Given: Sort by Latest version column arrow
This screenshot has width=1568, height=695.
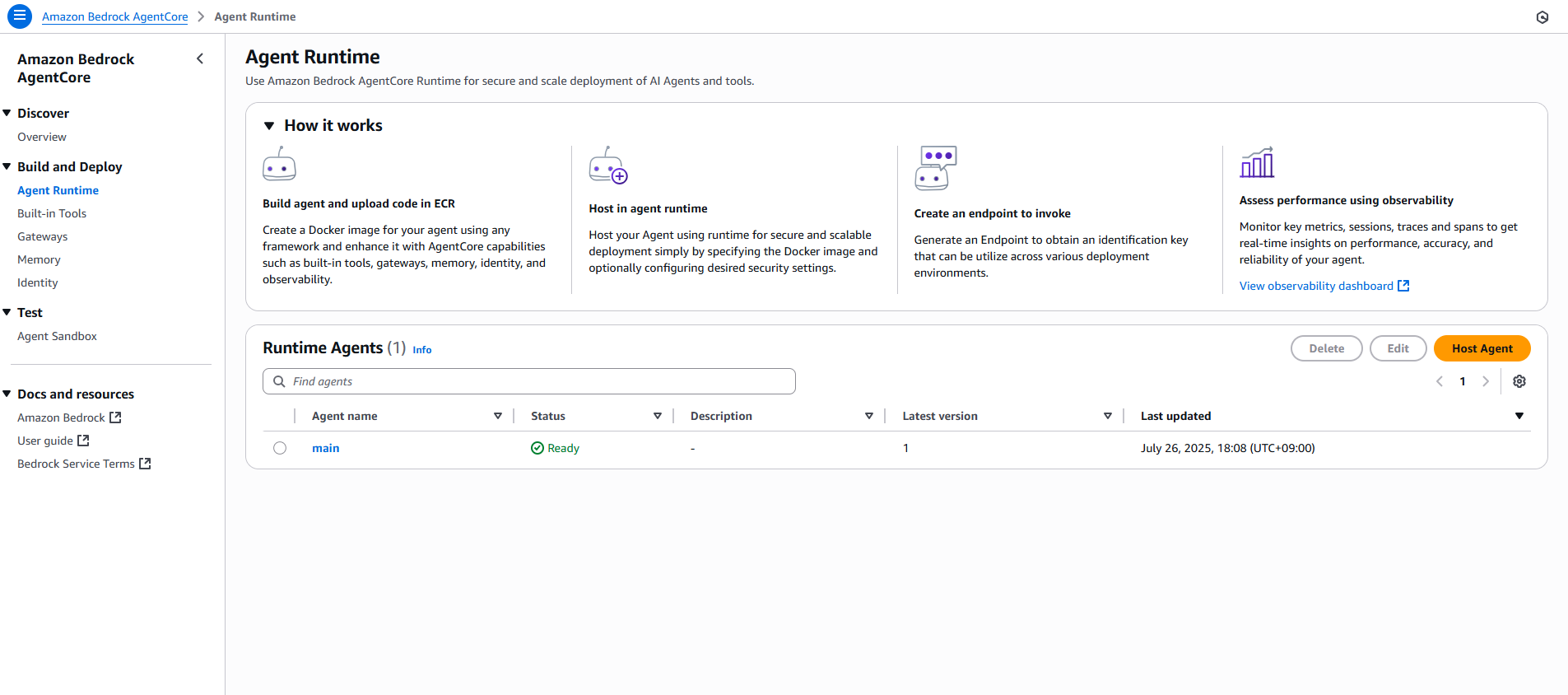Looking at the screenshot, I should pyautogui.click(x=1108, y=416).
